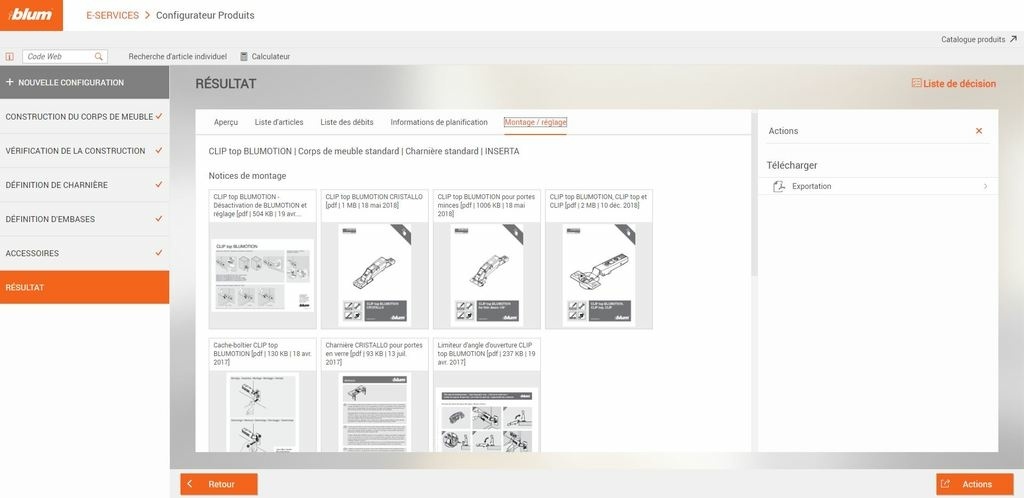Click the magnifier icon in Code Web field
Viewport: 1024px width, 498px height.
click(99, 57)
